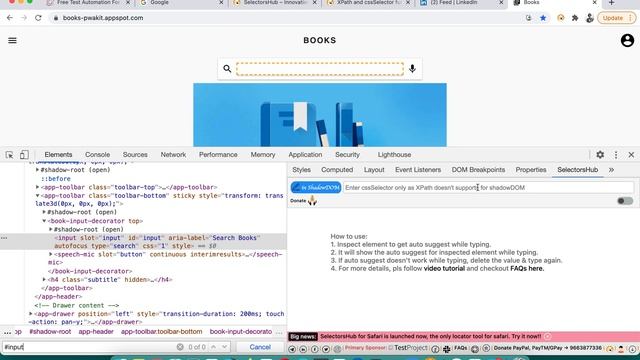Switch to the Styles sidebar tab
Screen dimensions: 640x360
pyautogui.click(x=302, y=170)
